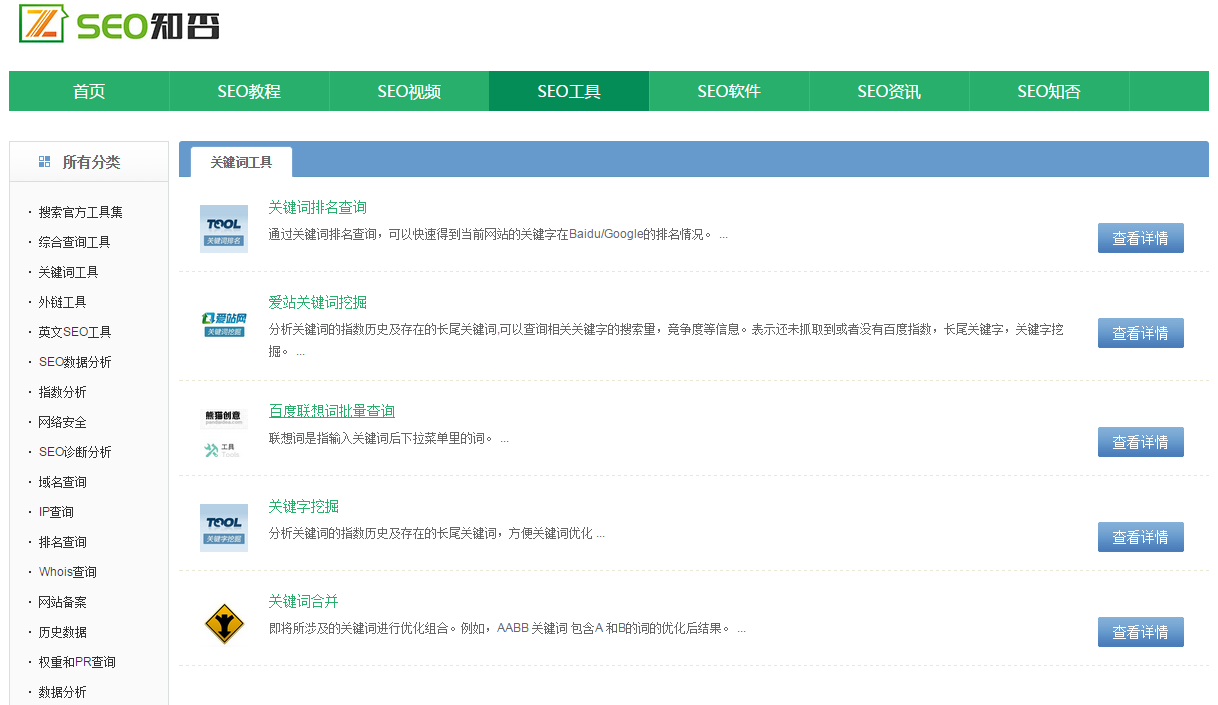Click the 关键词排名查询 tool thumbnail icon
Image resolution: width=1218 pixels, height=705 pixels.
[x=224, y=229]
